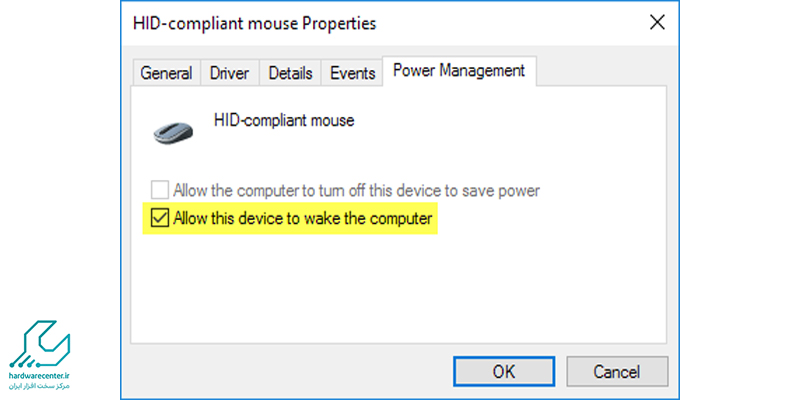Click the 'HID-compliant mouse Properties' title bar
Viewport: 800px width, 400px height.
point(383,23)
